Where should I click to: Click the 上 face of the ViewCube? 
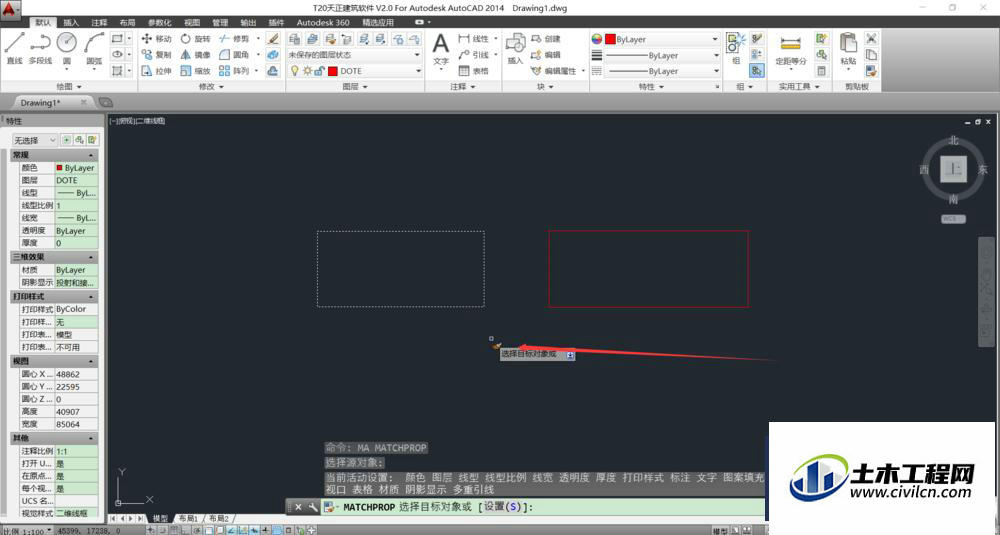(953, 170)
